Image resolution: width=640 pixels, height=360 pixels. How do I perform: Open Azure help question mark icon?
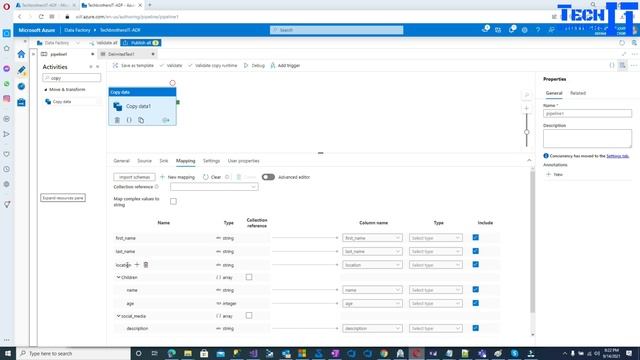click(x=538, y=30)
